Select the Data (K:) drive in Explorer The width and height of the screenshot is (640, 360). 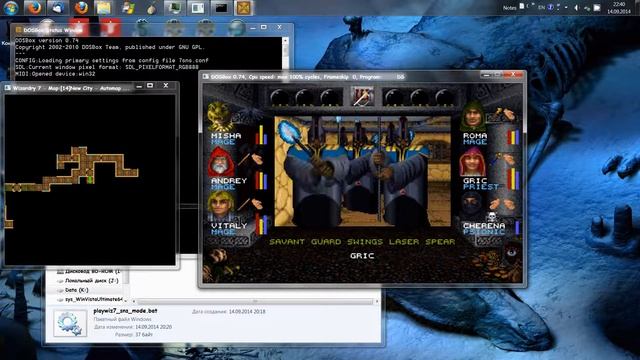(77, 290)
